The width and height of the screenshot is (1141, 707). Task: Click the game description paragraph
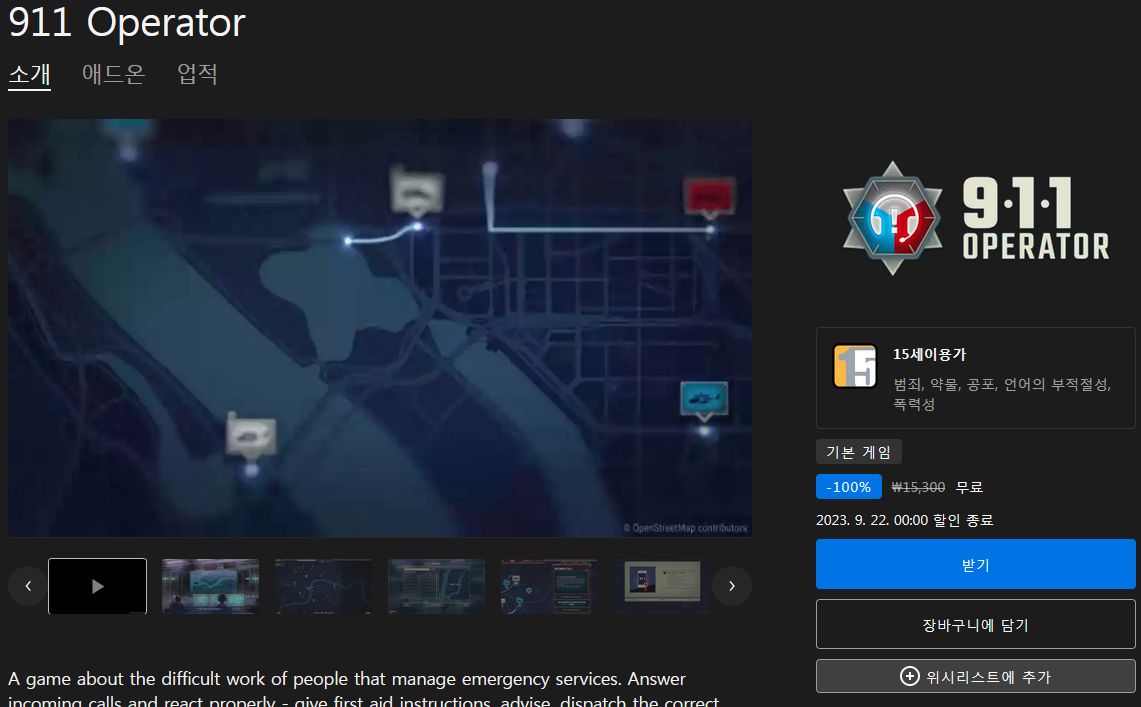pos(364,689)
